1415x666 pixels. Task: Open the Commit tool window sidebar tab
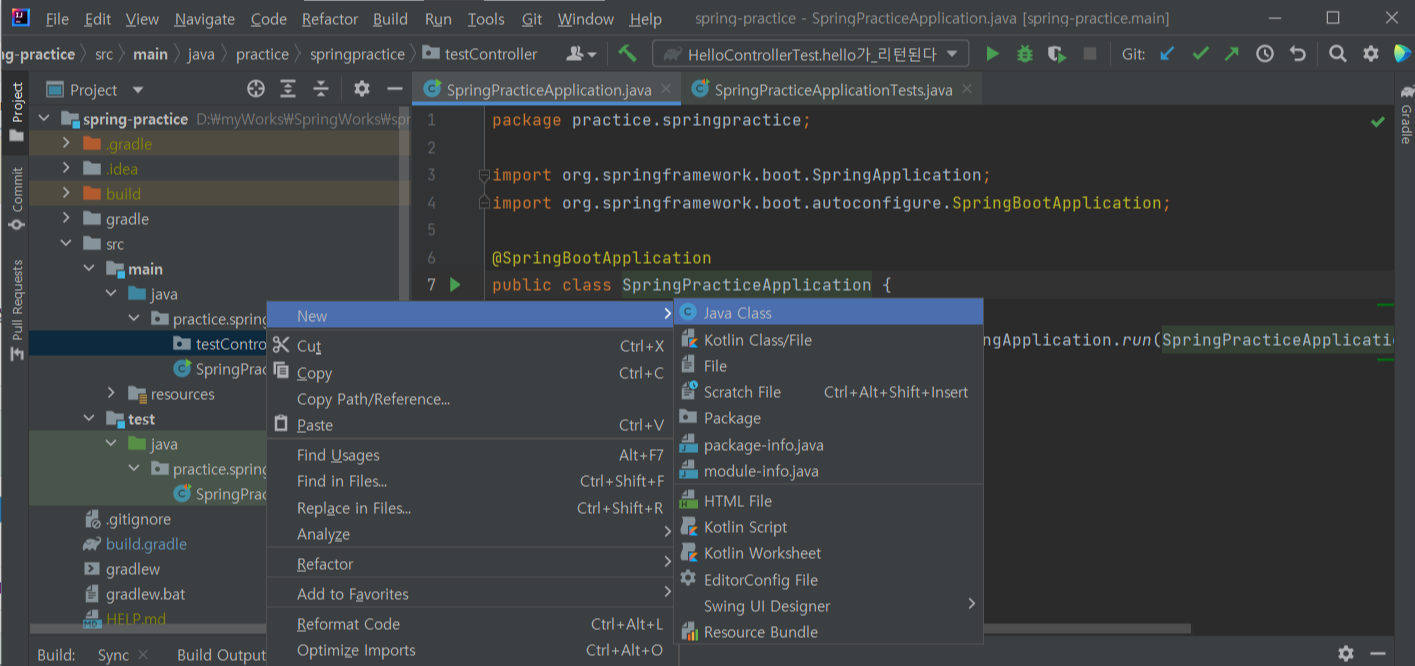coord(16,200)
